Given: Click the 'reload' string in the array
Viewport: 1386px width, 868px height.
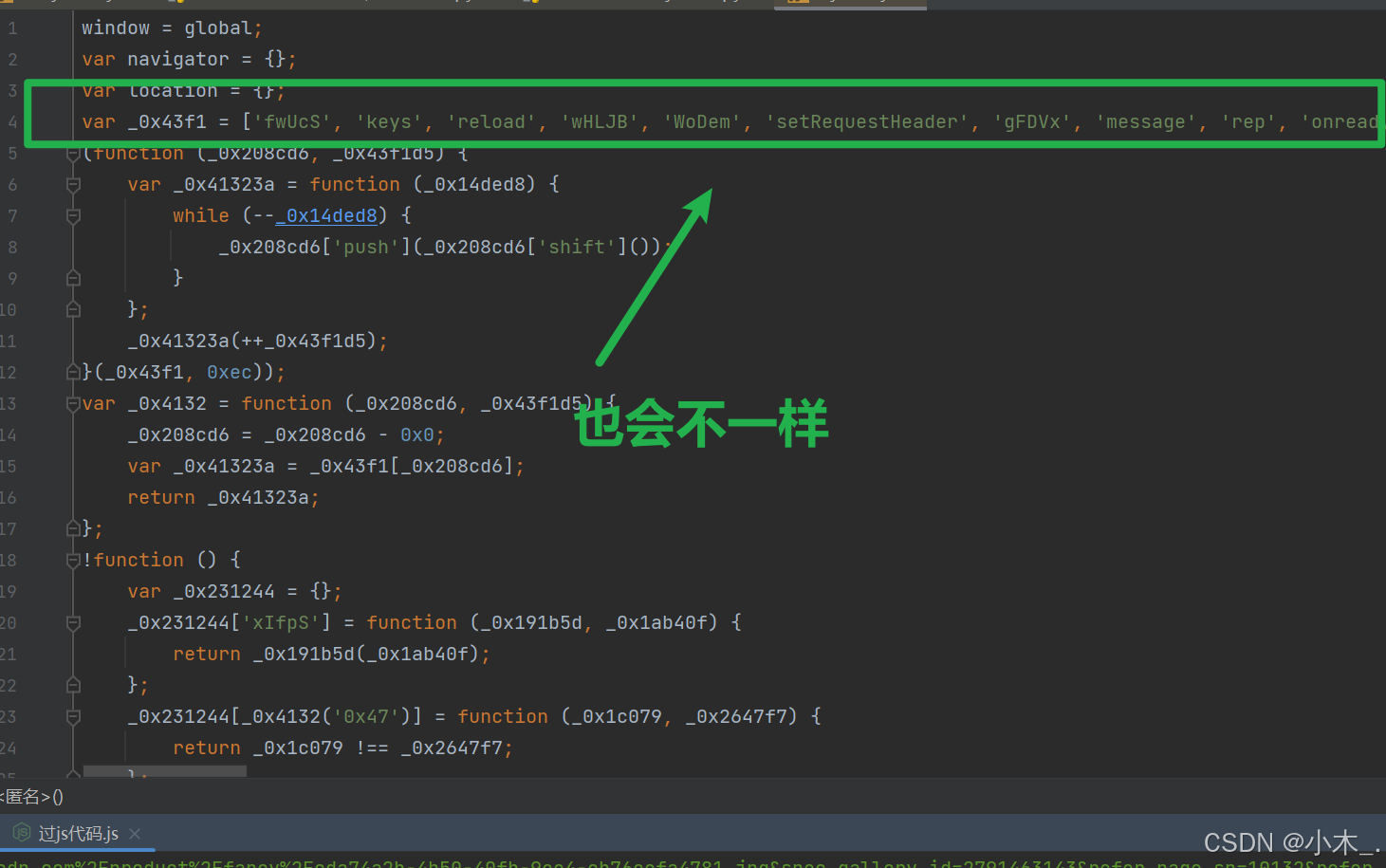Looking at the screenshot, I should point(491,122).
